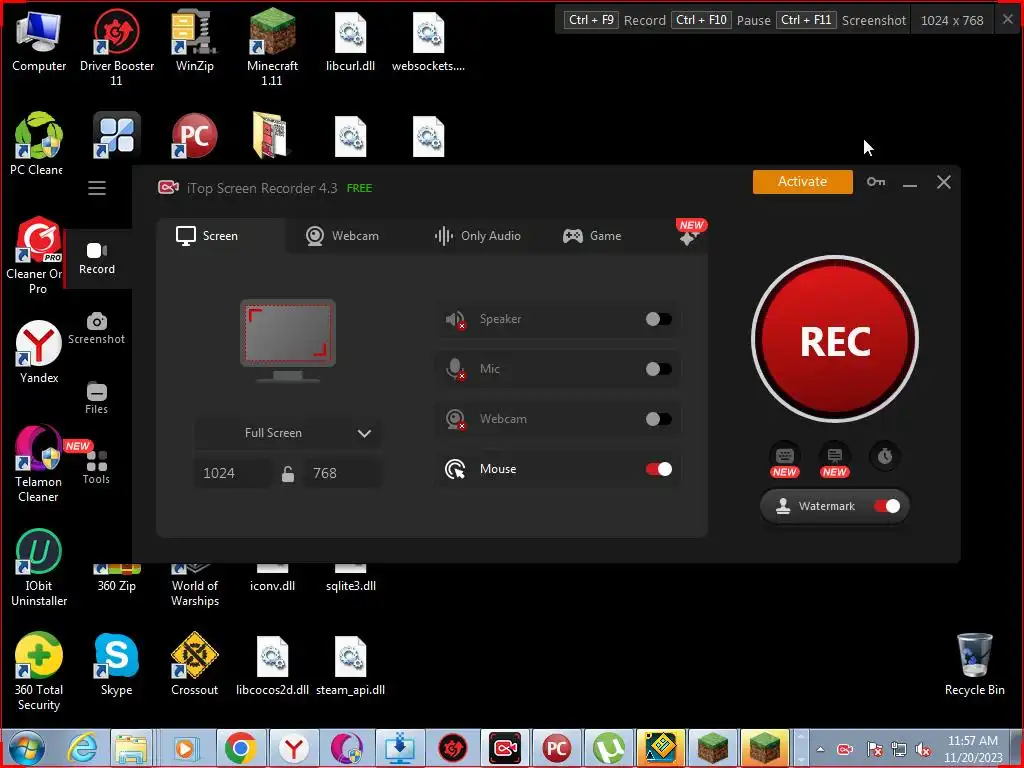
Task: Switch to the Only Audio tab
Action: point(477,236)
